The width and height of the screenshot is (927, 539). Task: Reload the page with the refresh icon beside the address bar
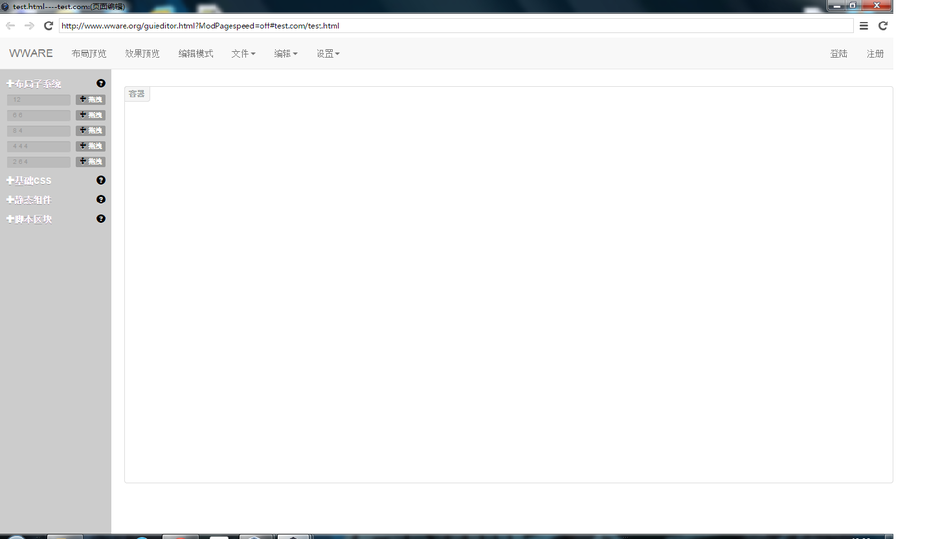pos(48,25)
